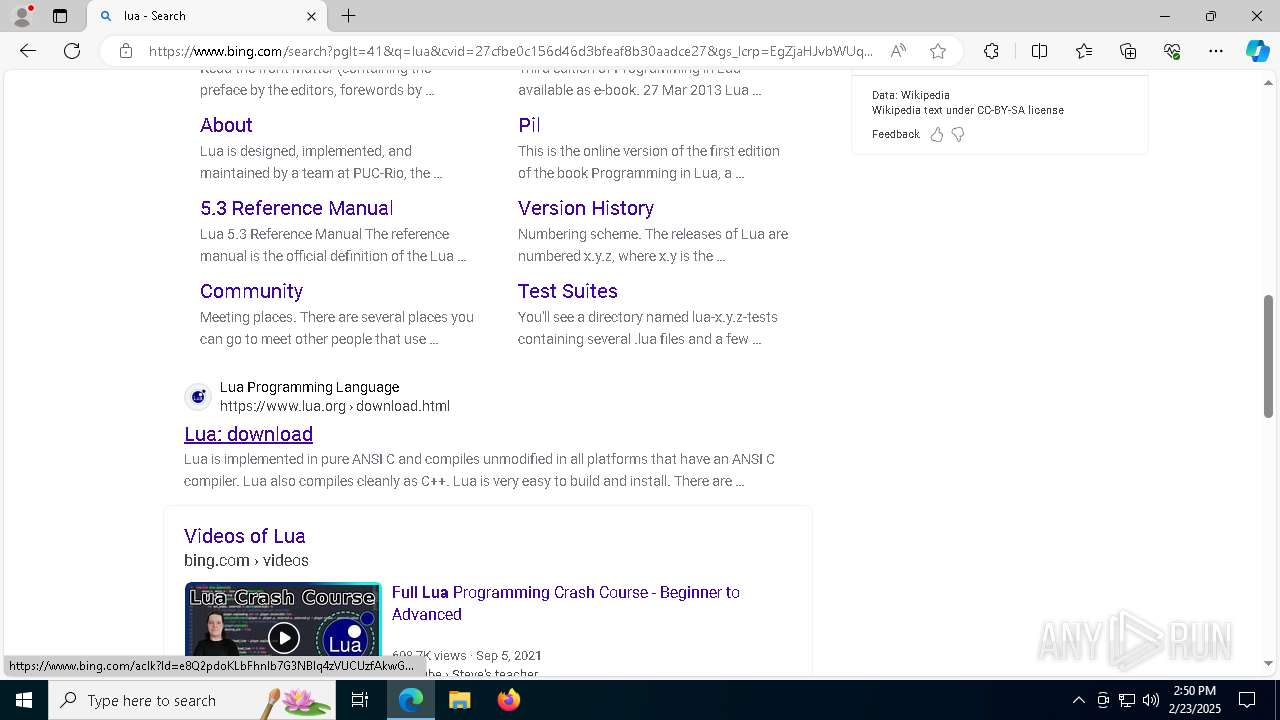Open 'Full Lua Programming Crash Course' title
Image resolution: width=1280 pixels, height=720 pixels.
click(565, 603)
